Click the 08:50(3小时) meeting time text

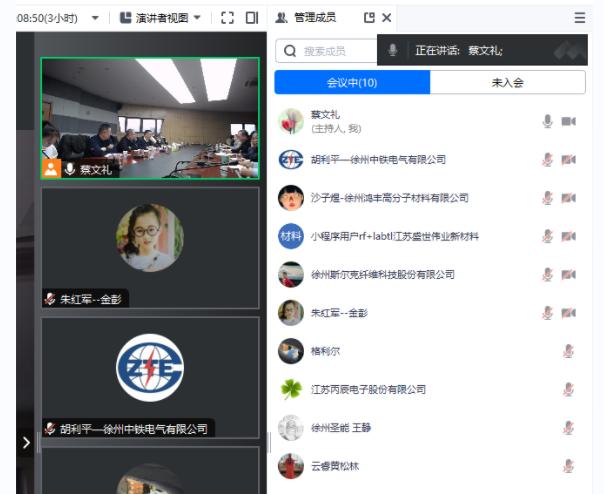coord(47,18)
